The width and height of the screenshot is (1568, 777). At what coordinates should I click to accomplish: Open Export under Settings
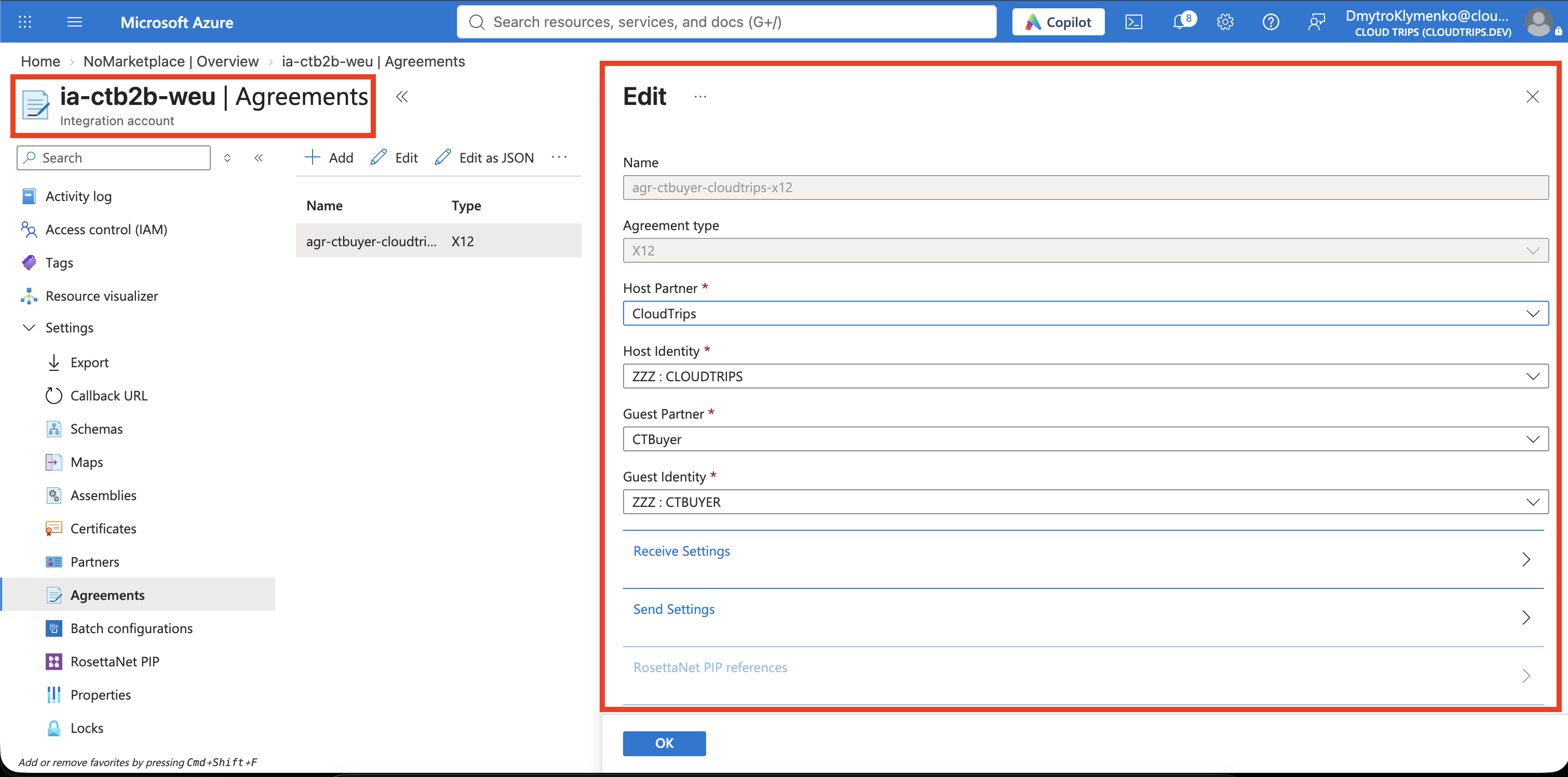click(x=89, y=363)
